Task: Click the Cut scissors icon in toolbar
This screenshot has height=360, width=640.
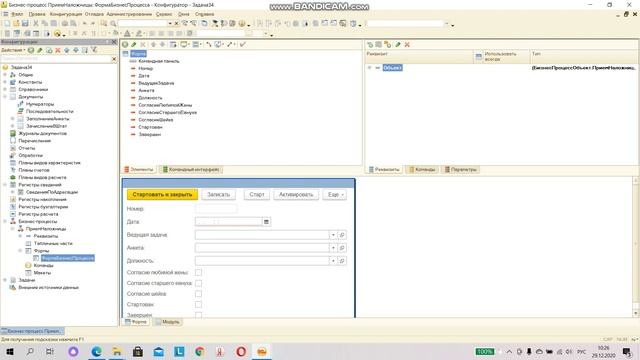Action: 36,24
